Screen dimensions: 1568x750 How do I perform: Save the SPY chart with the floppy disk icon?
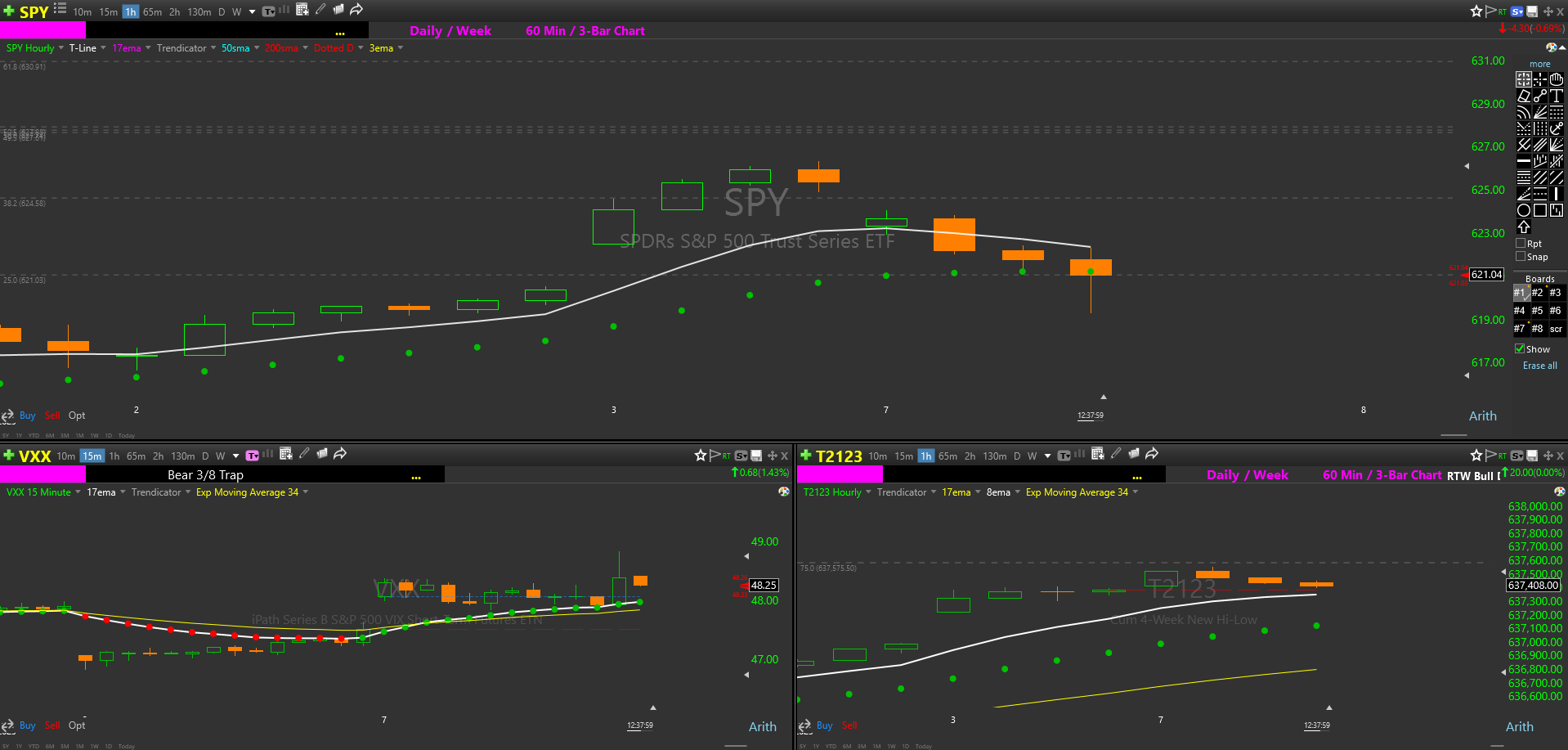(x=1532, y=11)
